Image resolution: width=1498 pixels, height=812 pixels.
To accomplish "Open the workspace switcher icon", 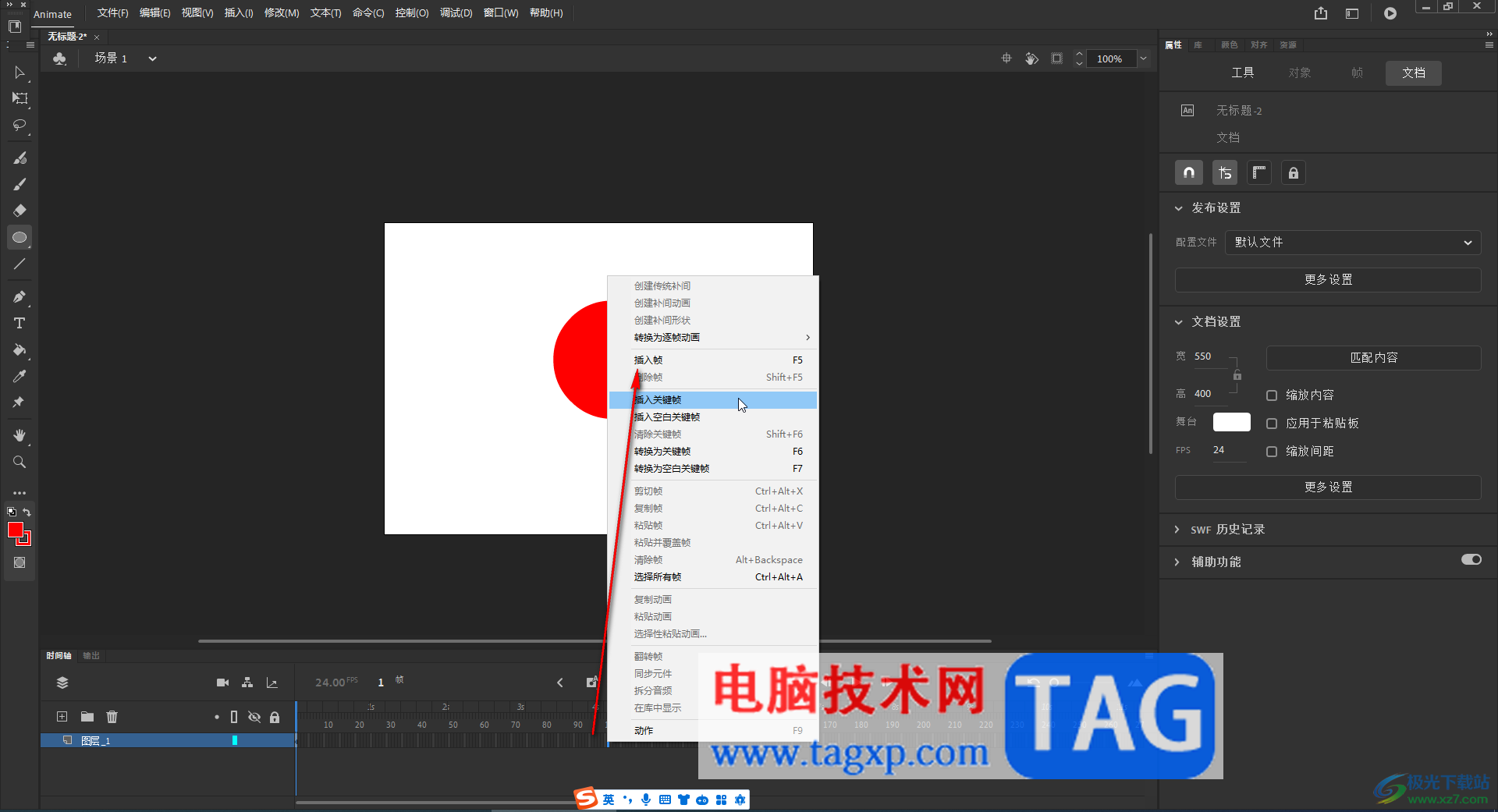I will [x=1352, y=13].
